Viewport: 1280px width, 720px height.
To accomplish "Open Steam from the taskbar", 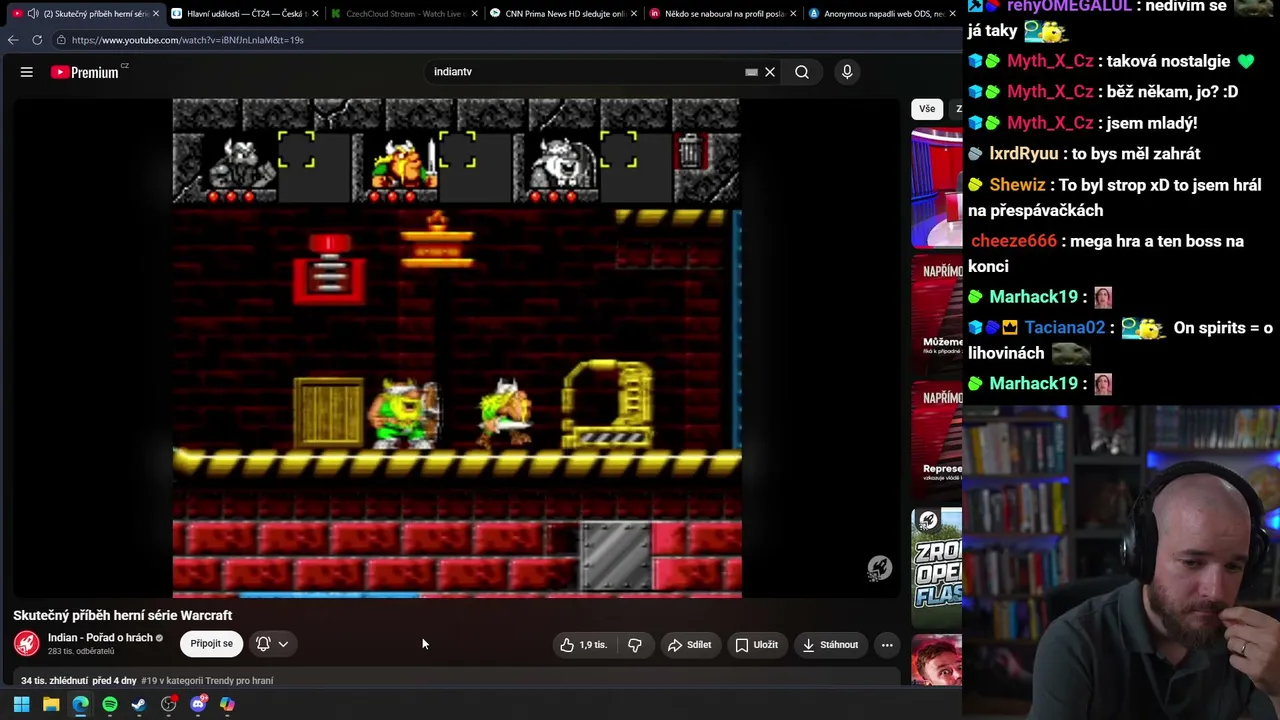I will [139, 704].
